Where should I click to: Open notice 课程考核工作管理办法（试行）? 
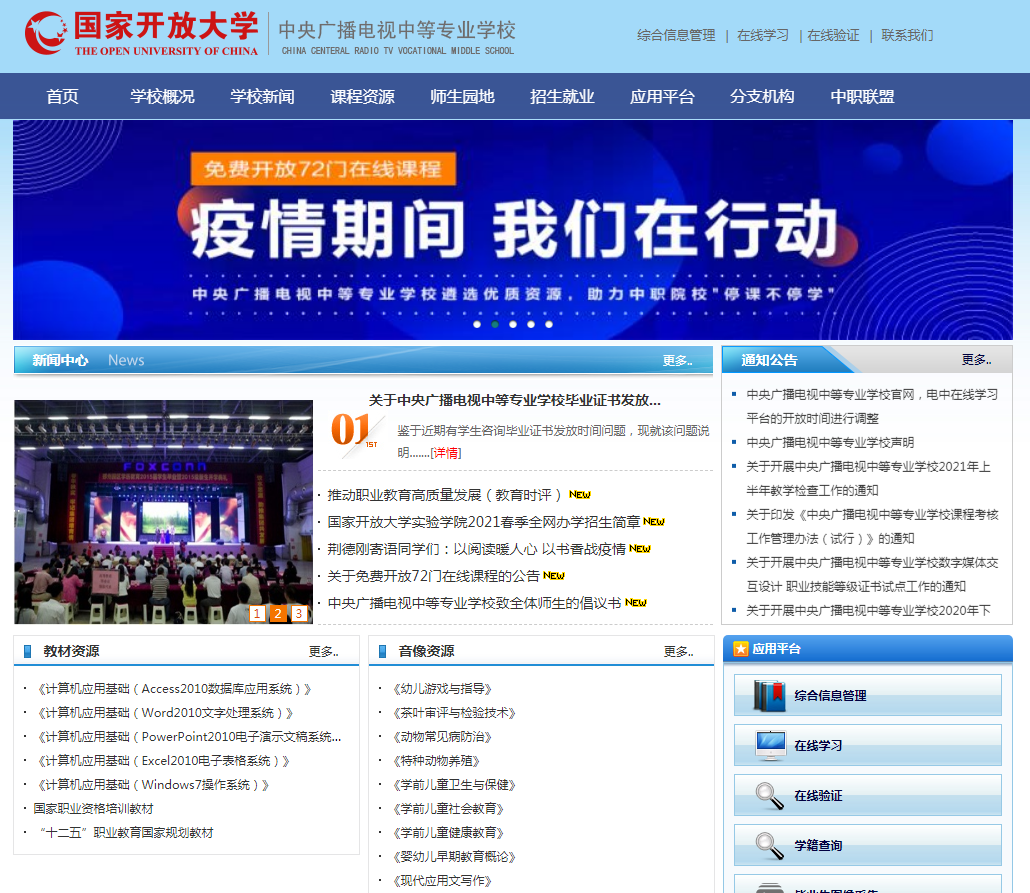(x=872, y=526)
